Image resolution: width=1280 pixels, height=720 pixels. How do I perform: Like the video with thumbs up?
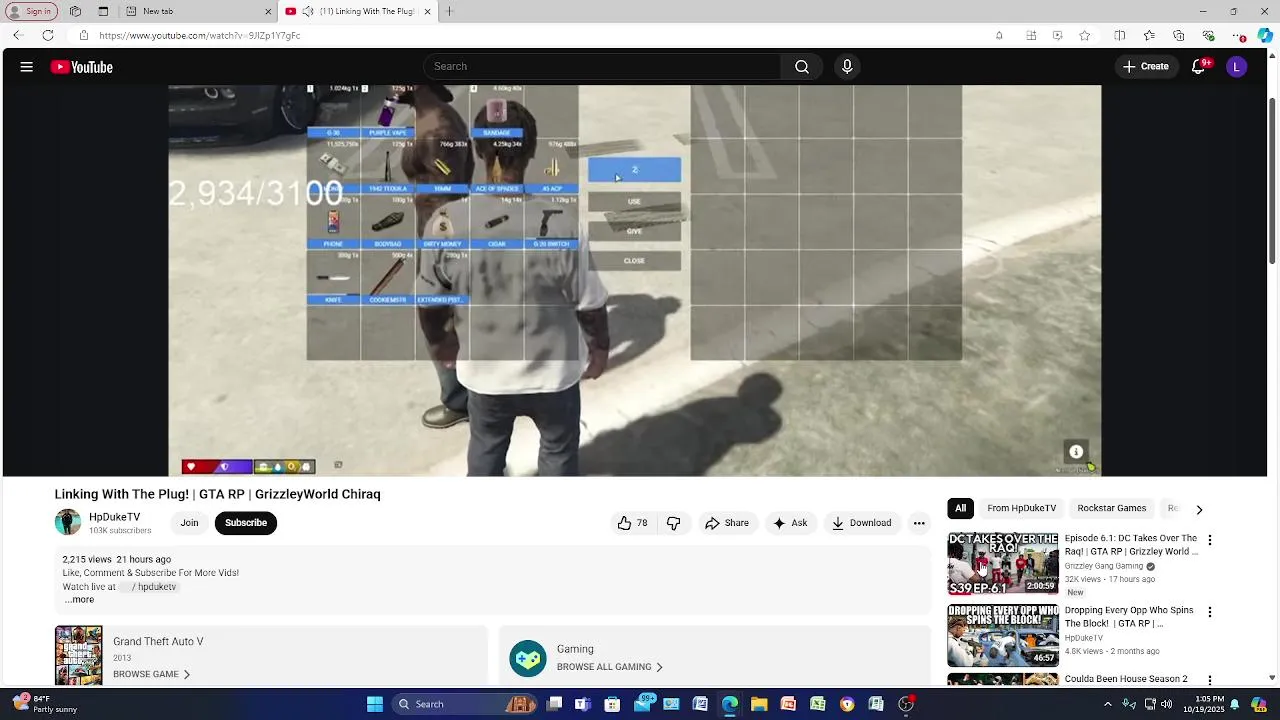click(632, 523)
